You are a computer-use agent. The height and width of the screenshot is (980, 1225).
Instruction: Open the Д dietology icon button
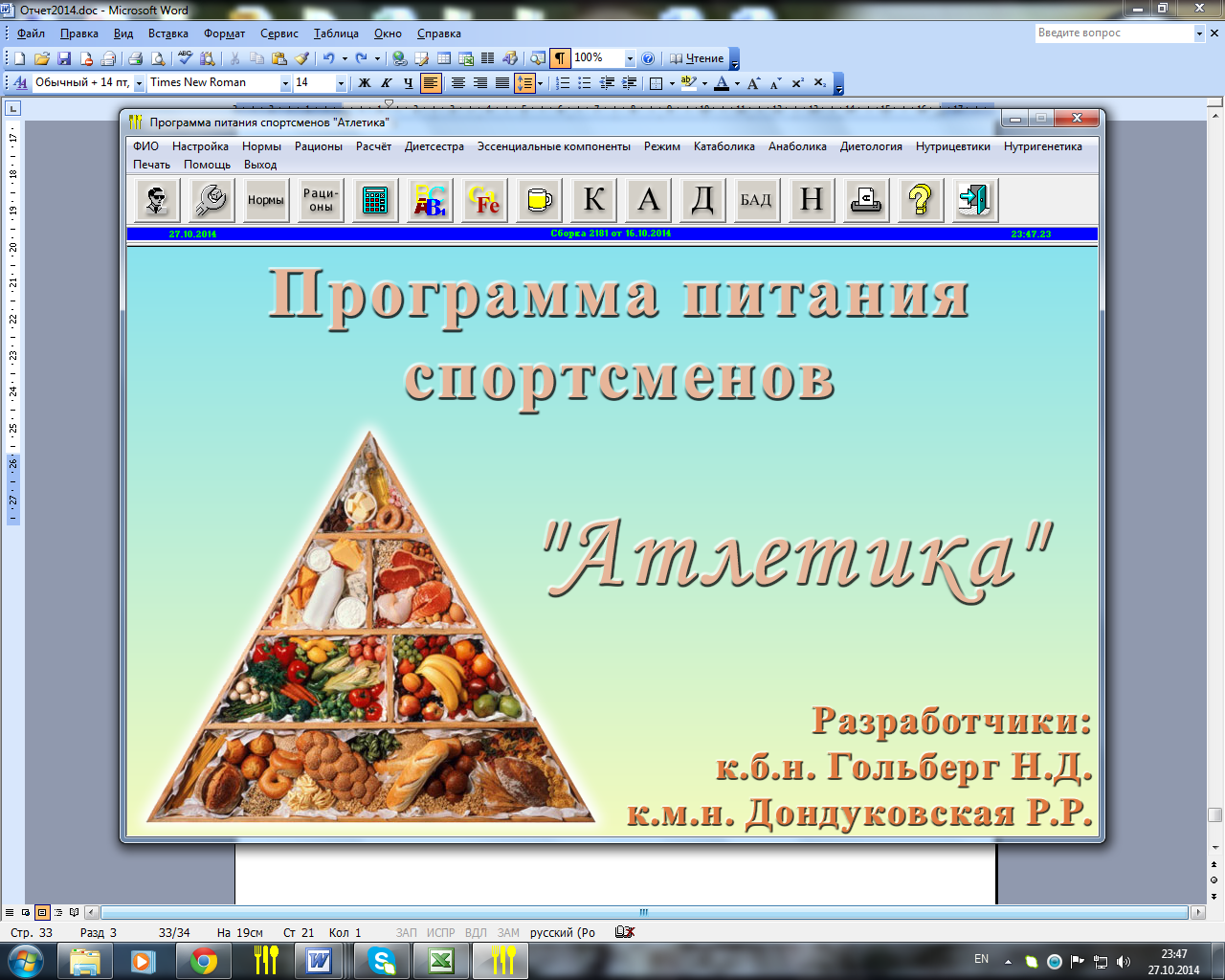[702, 200]
